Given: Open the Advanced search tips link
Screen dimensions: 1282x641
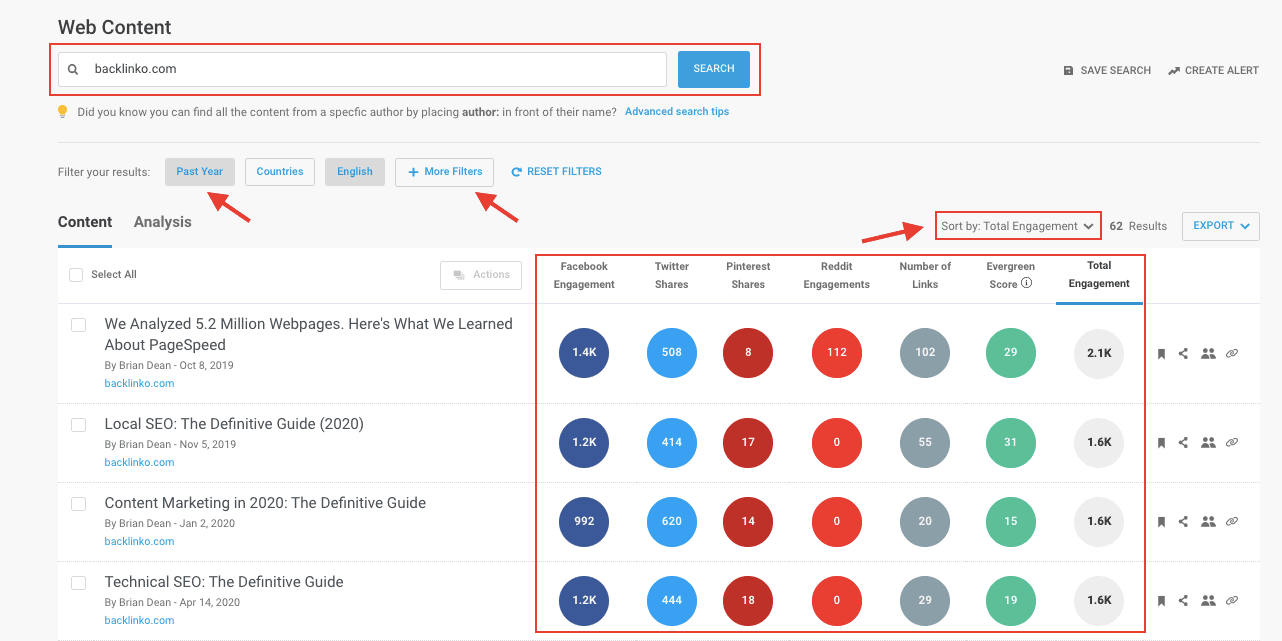Looking at the screenshot, I should click(677, 112).
